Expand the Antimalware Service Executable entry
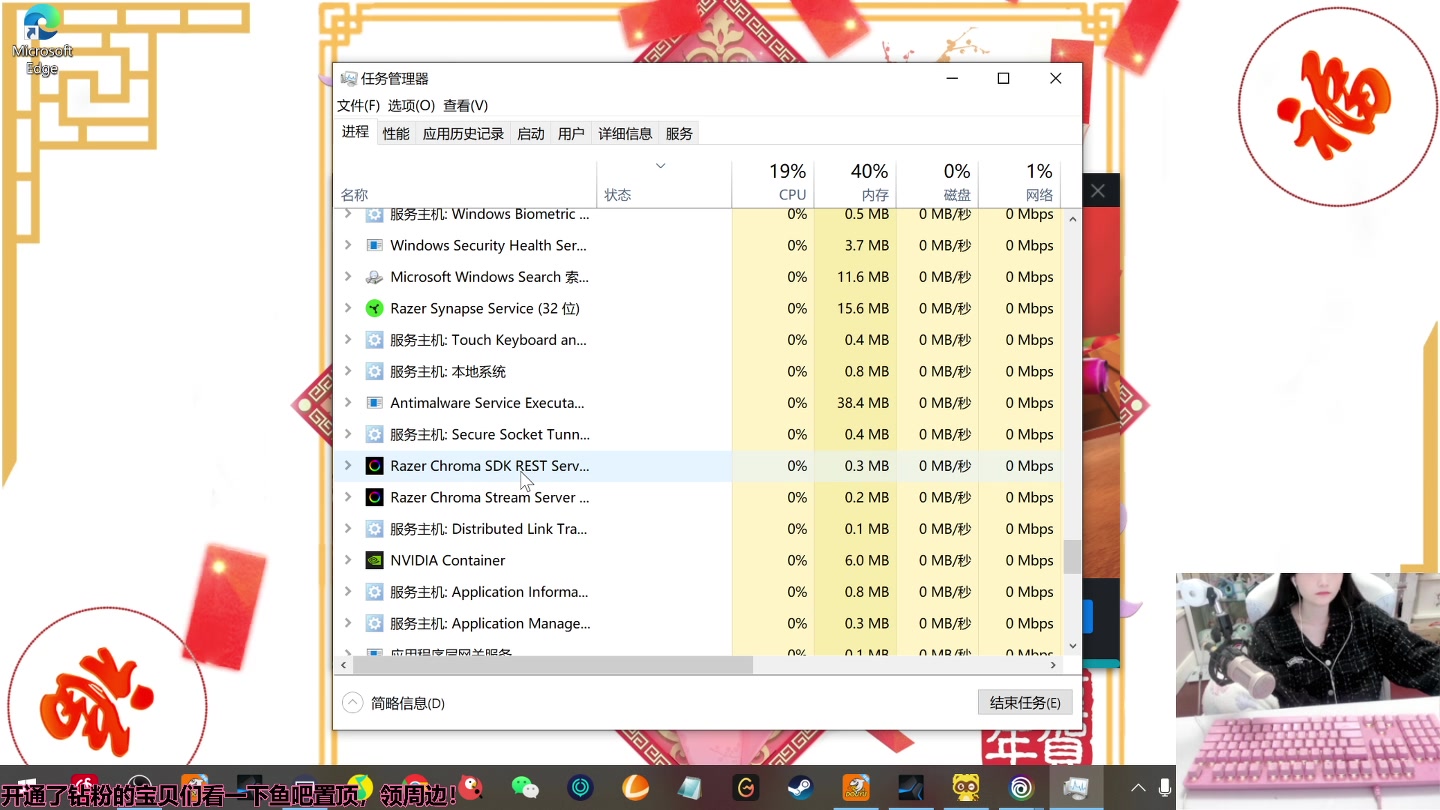1440x810 pixels. tap(347, 402)
